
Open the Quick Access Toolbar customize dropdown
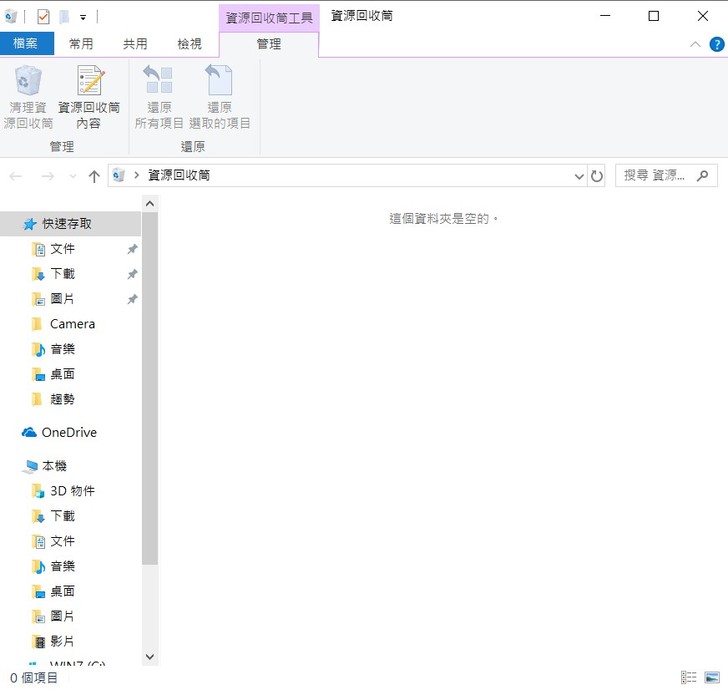click(x=82, y=17)
